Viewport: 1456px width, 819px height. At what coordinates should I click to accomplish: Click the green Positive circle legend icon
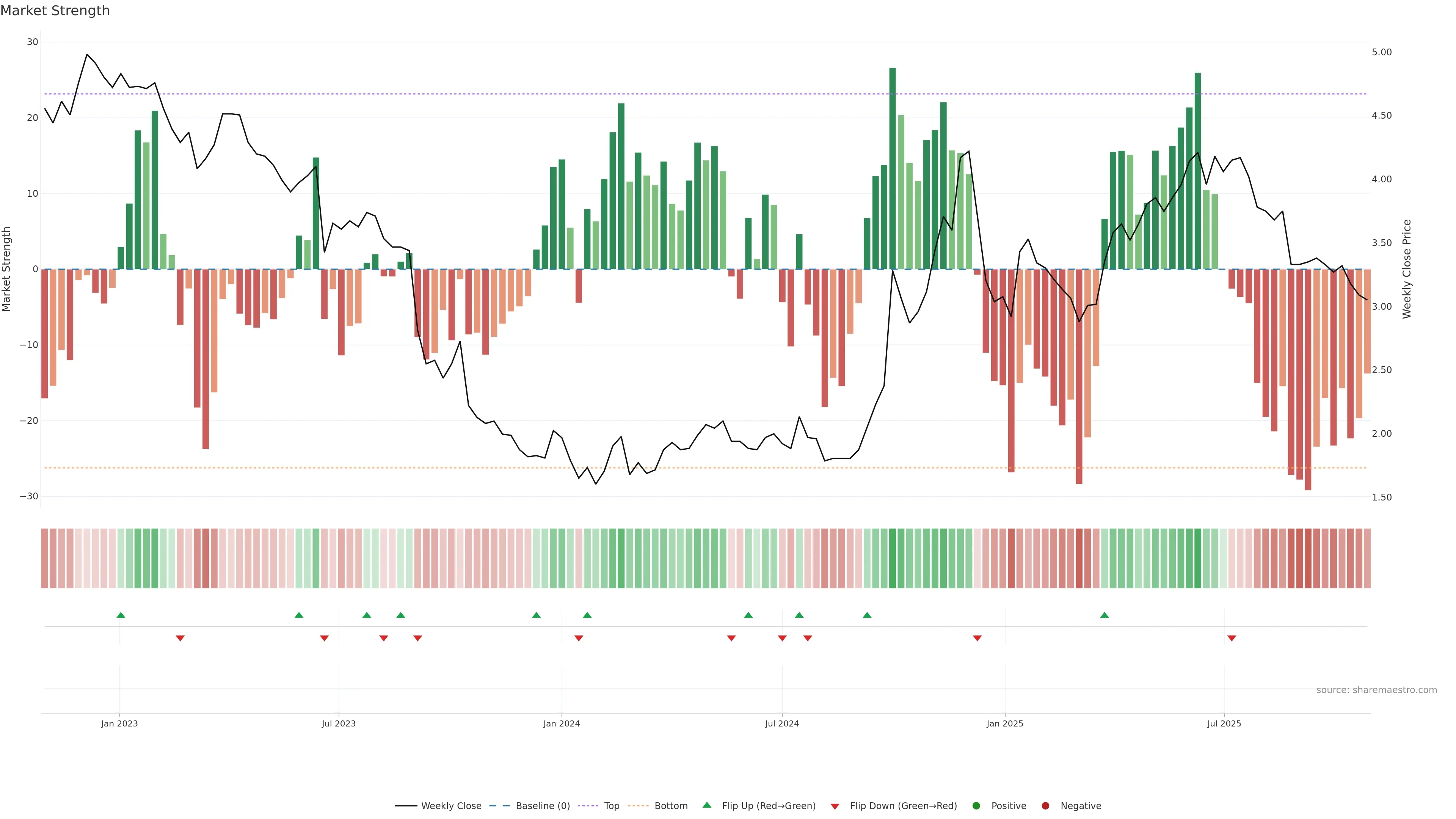point(976,805)
